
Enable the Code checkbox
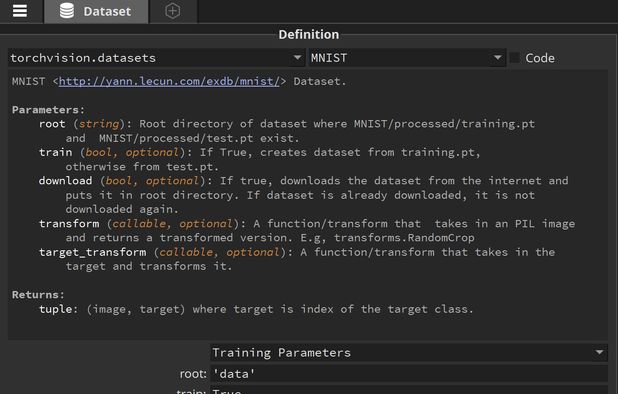tap(514, 58)
